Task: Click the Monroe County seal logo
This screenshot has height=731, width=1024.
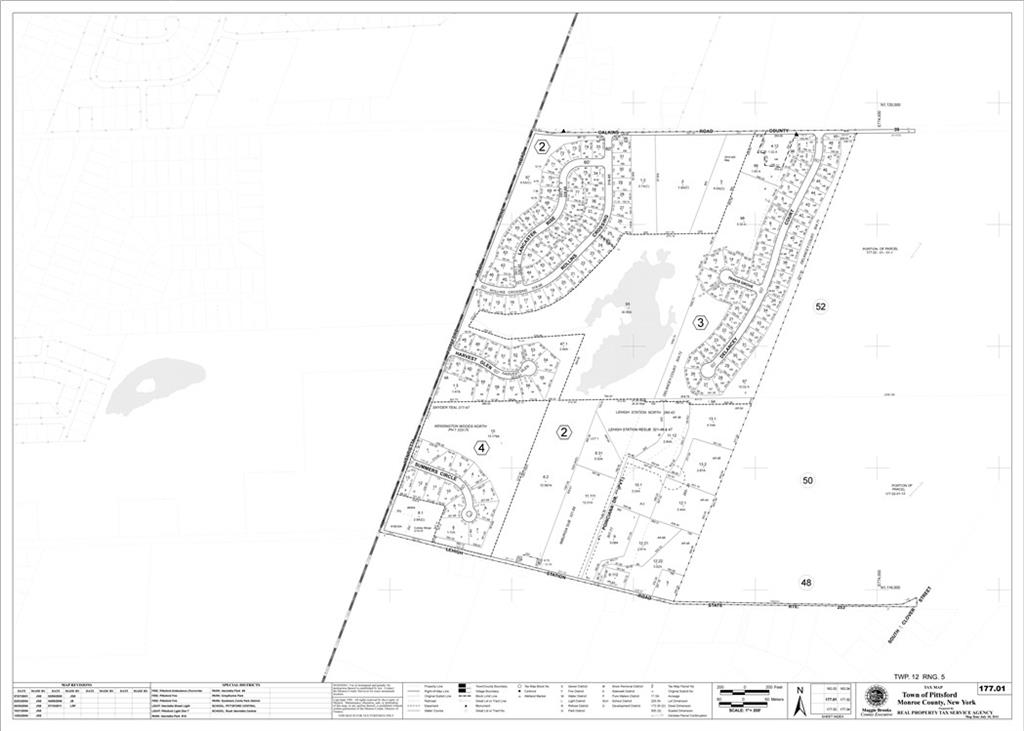Action: [x=875, y=698]
